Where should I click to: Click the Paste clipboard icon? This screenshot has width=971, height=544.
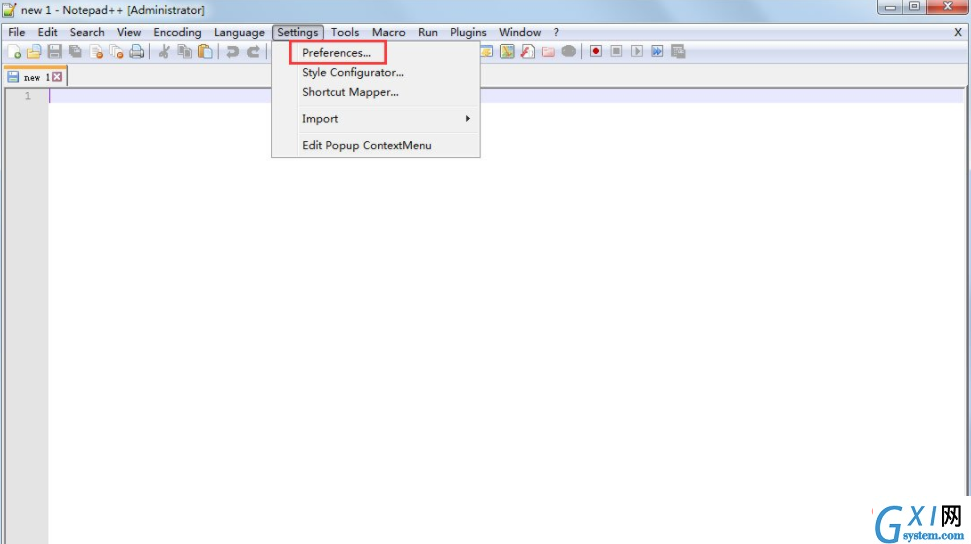point(205,51)
